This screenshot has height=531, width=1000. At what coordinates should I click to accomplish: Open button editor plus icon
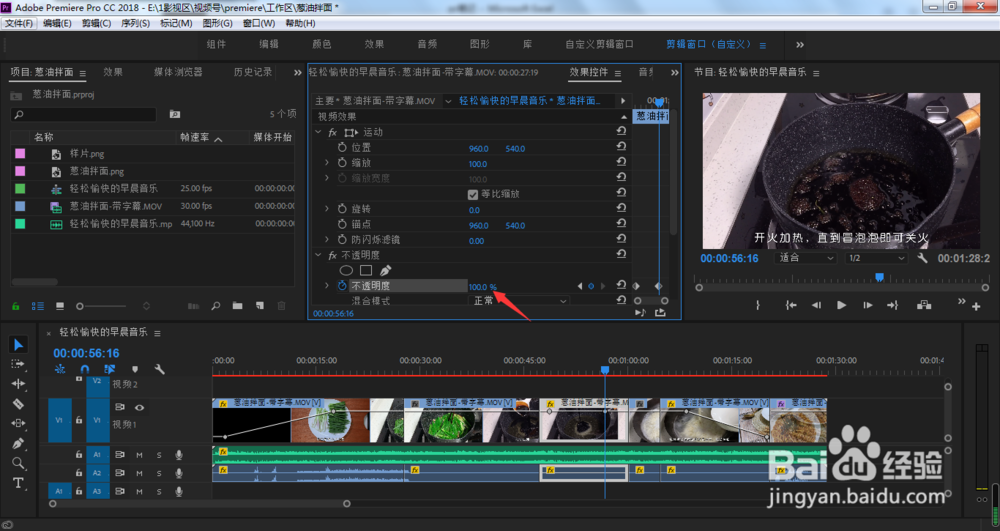coord(976,307)
